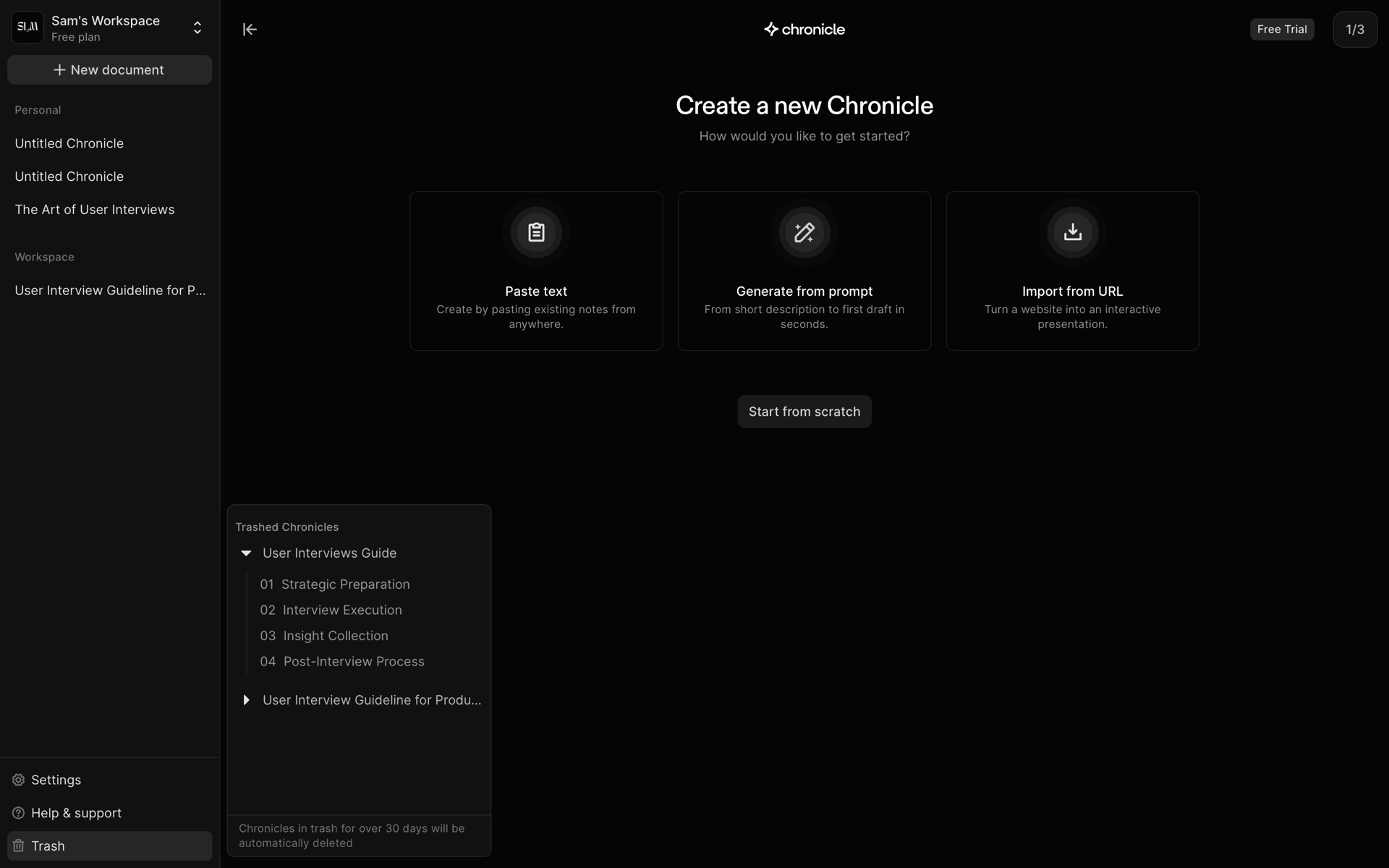Collapse the sidebar with the arrow icon
The image size is (1389, 868).
pos(250,30)
